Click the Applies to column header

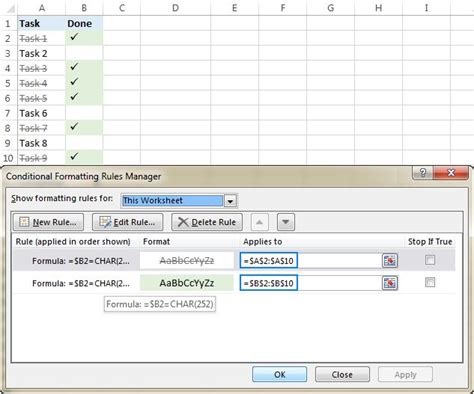pos(263,242)
